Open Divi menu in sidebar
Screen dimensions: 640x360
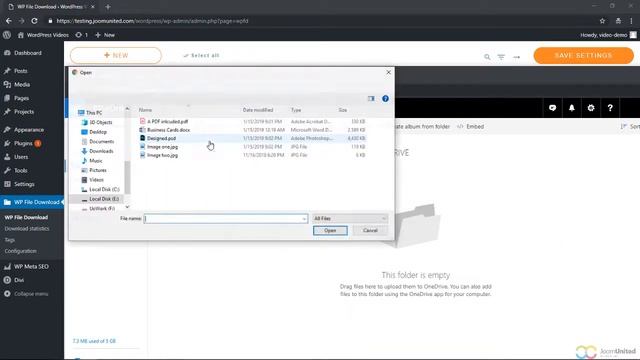[x=19, y=280]
